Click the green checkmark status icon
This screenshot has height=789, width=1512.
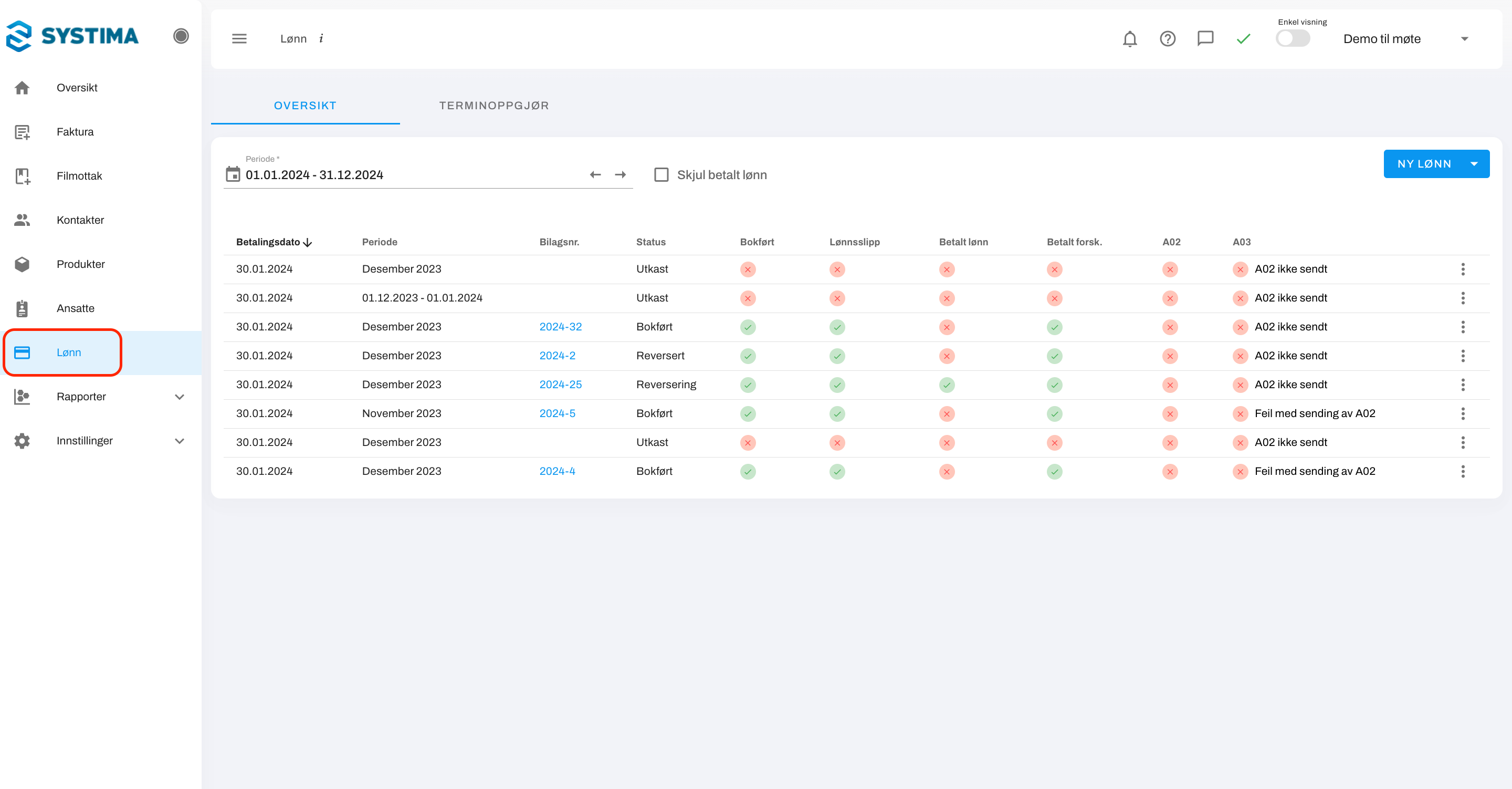tap(1243, 39)
